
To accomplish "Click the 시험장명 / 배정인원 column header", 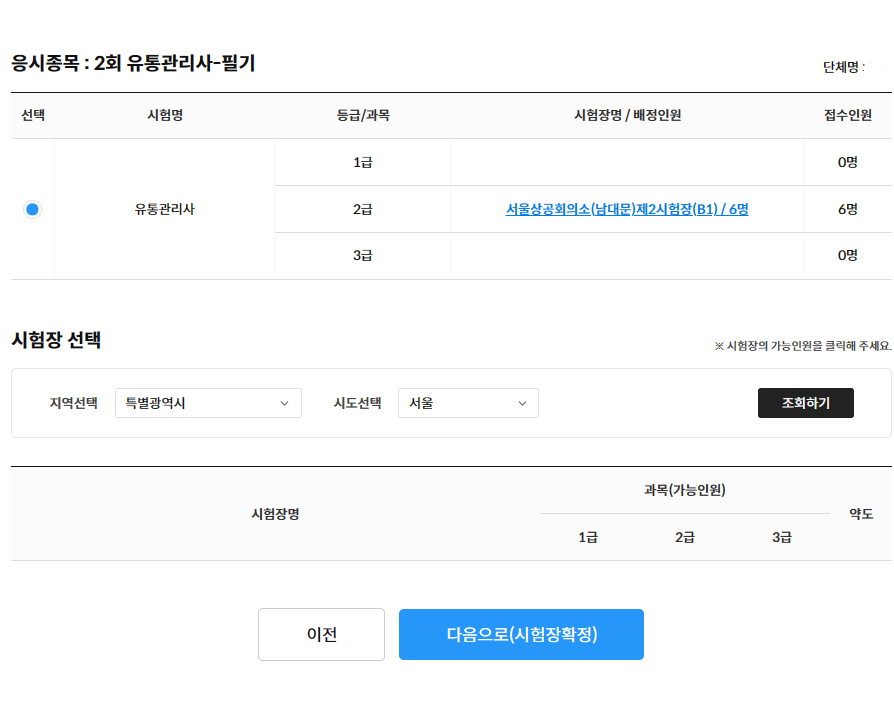I will pos(627,115).
